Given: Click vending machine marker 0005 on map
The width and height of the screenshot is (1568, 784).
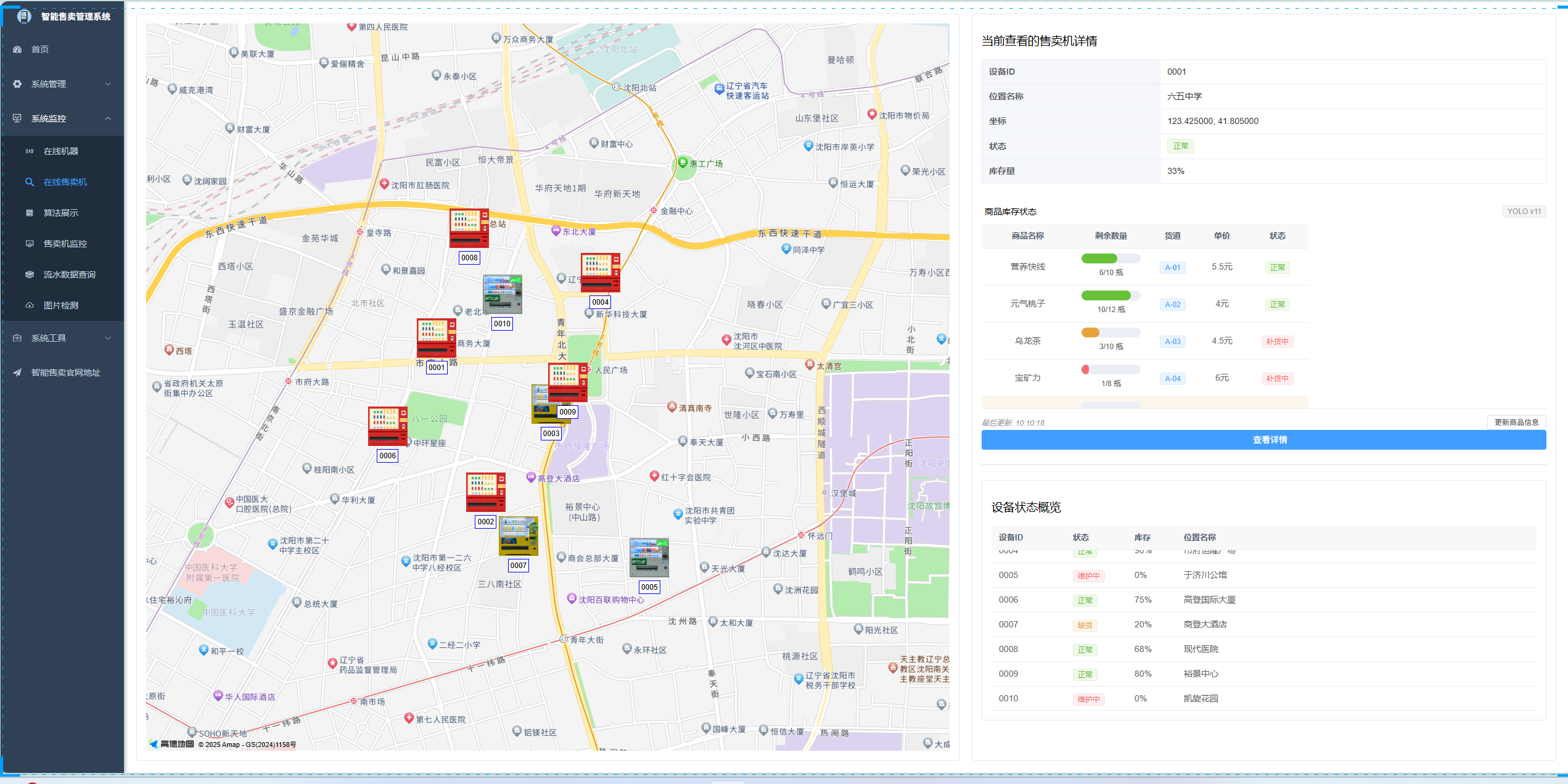Looking at the screenshot, I should (649, 558).
